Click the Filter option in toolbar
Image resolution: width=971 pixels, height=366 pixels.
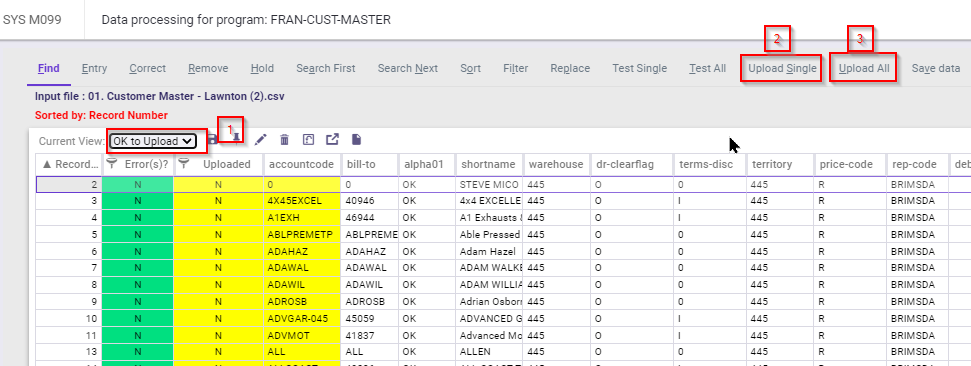pos(516,68)
